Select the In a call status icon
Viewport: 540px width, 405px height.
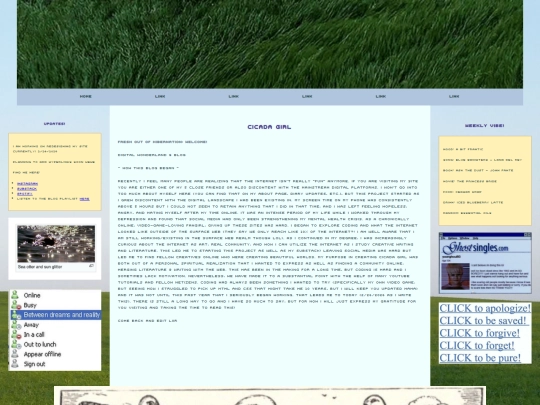coord(15,334)
